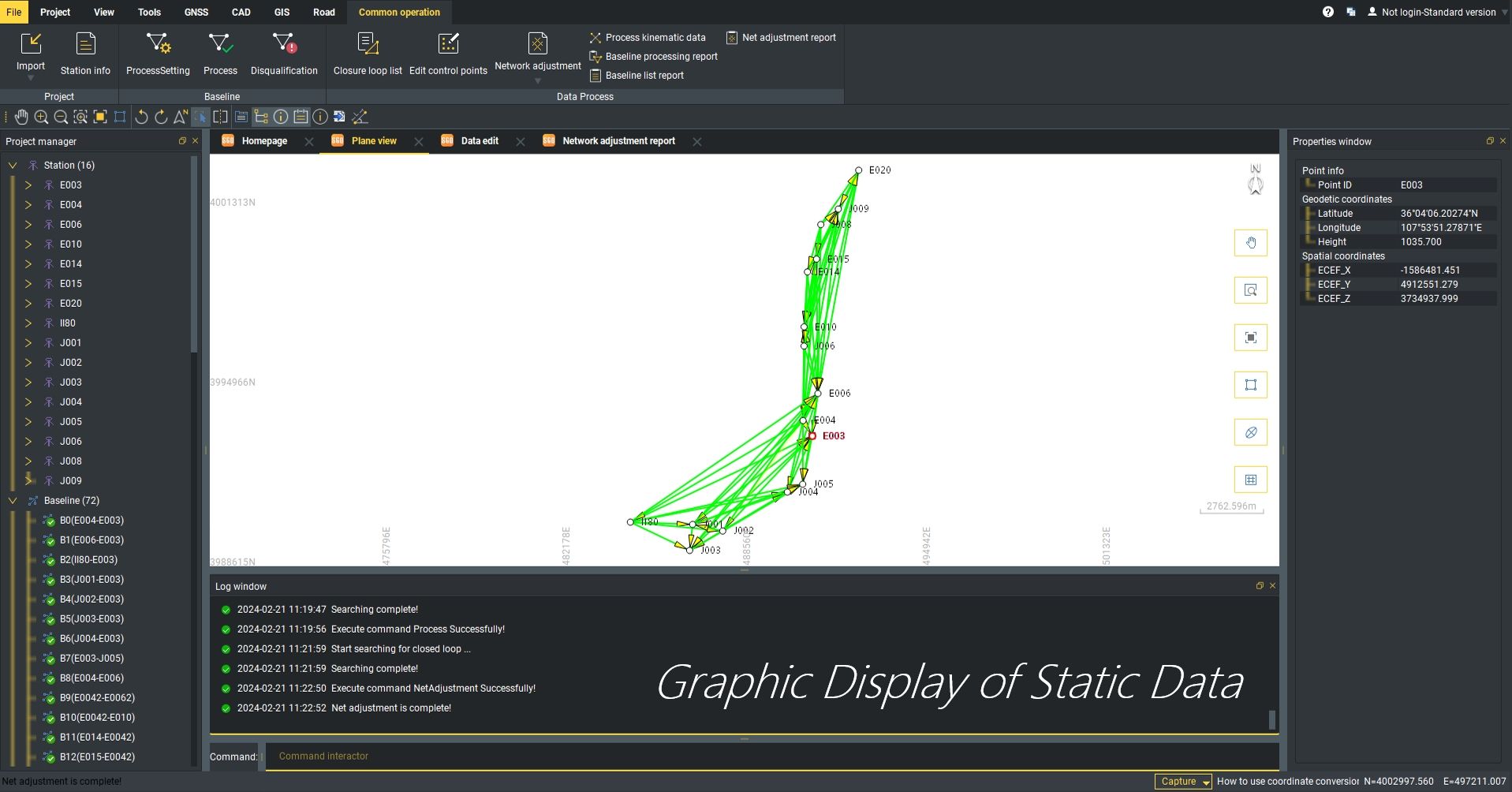
Task: Click the blue export arrow icon
Action: pos(339,117)
